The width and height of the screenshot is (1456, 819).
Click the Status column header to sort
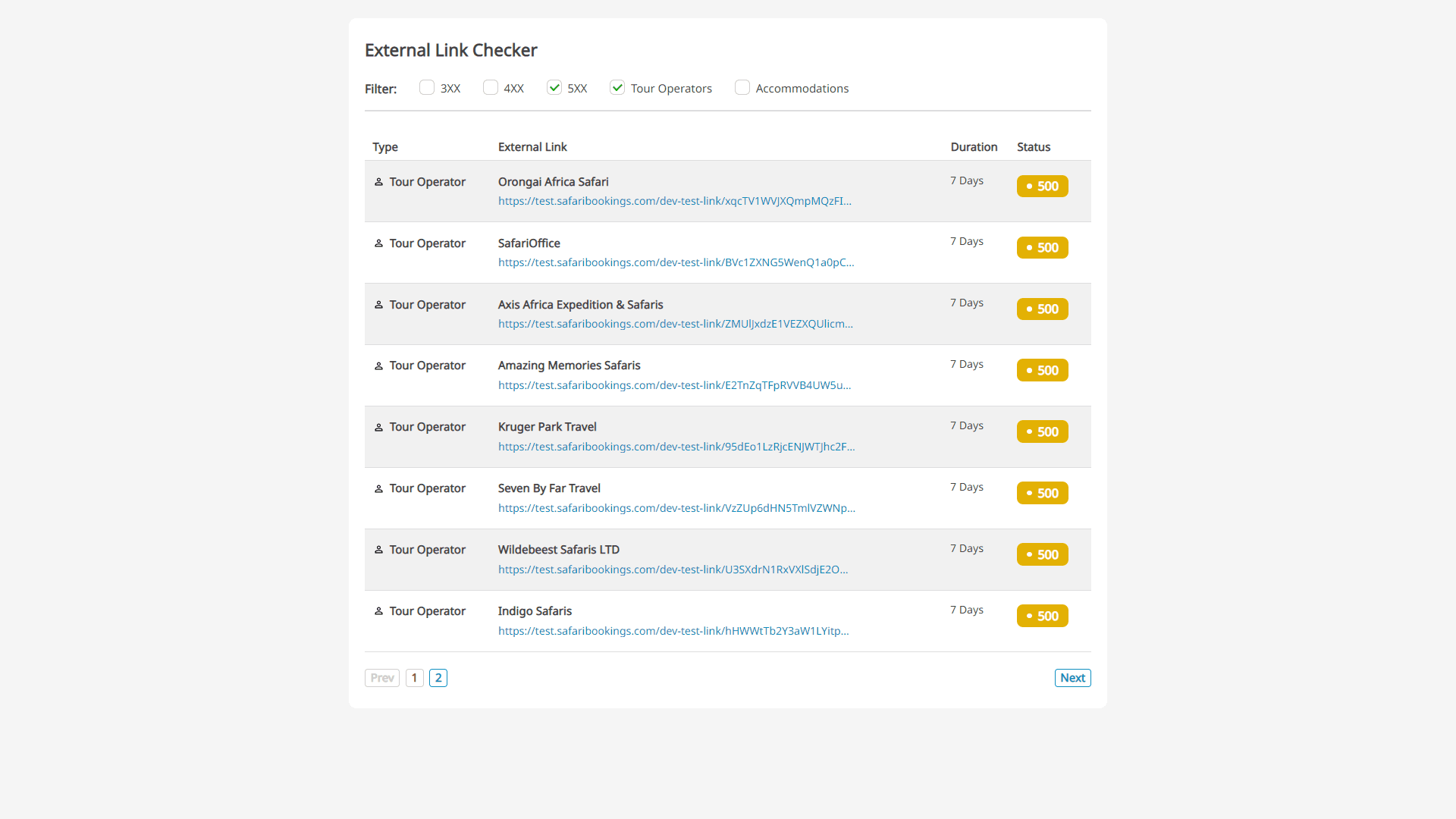(1034, 147)
